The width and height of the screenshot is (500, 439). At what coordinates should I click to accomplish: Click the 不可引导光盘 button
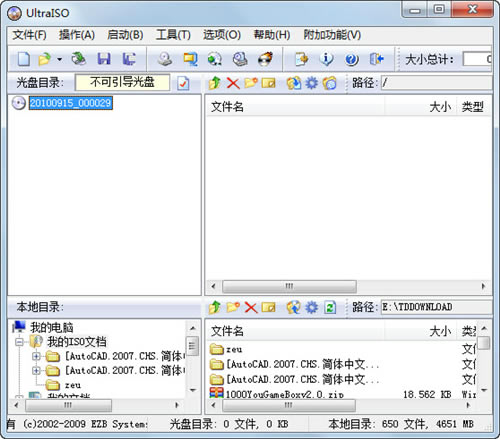122,82
